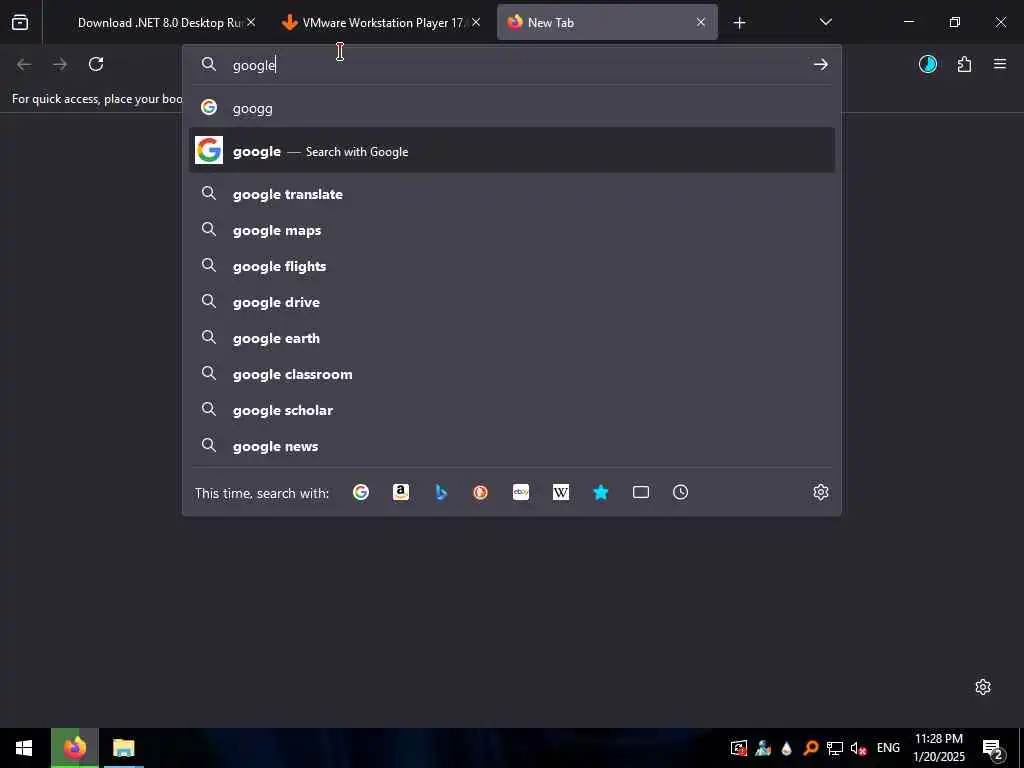Click the magnifier tray icon in the taskbar
Screen dimensions: 1024x768
pyautogui.click(x=810, y=748)
